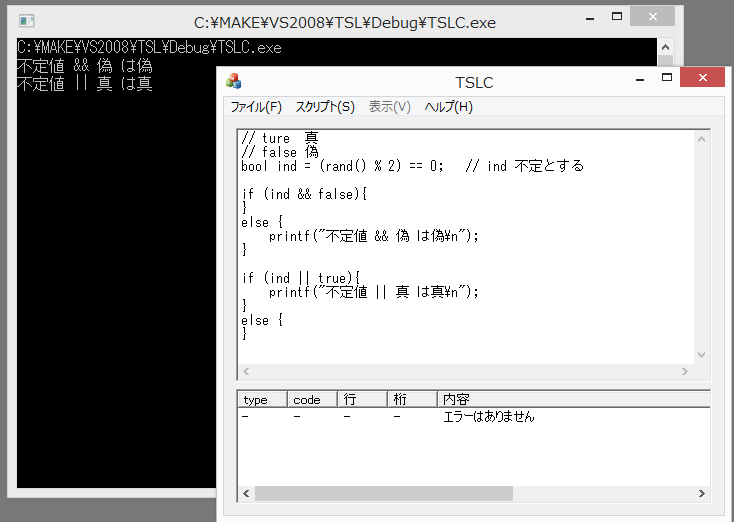Screen dimensions: 734x522
Task: Click the error list horizontal scrollbar thumb
Action: 384,493
